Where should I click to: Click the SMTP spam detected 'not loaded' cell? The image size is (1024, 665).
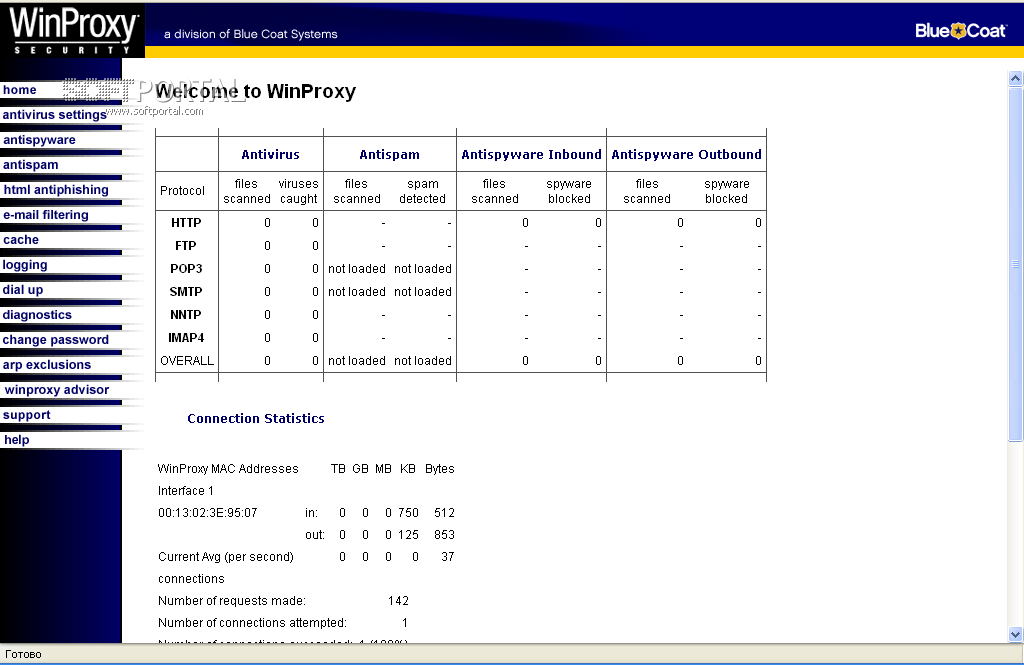coord(423,291)
